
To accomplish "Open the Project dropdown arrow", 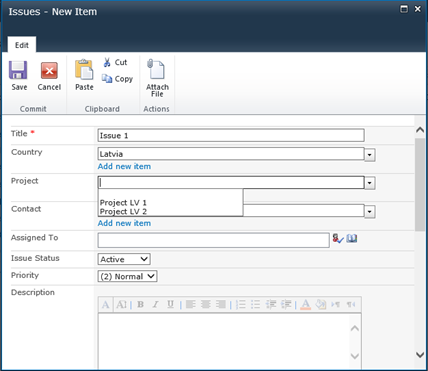I will [370, 183].
